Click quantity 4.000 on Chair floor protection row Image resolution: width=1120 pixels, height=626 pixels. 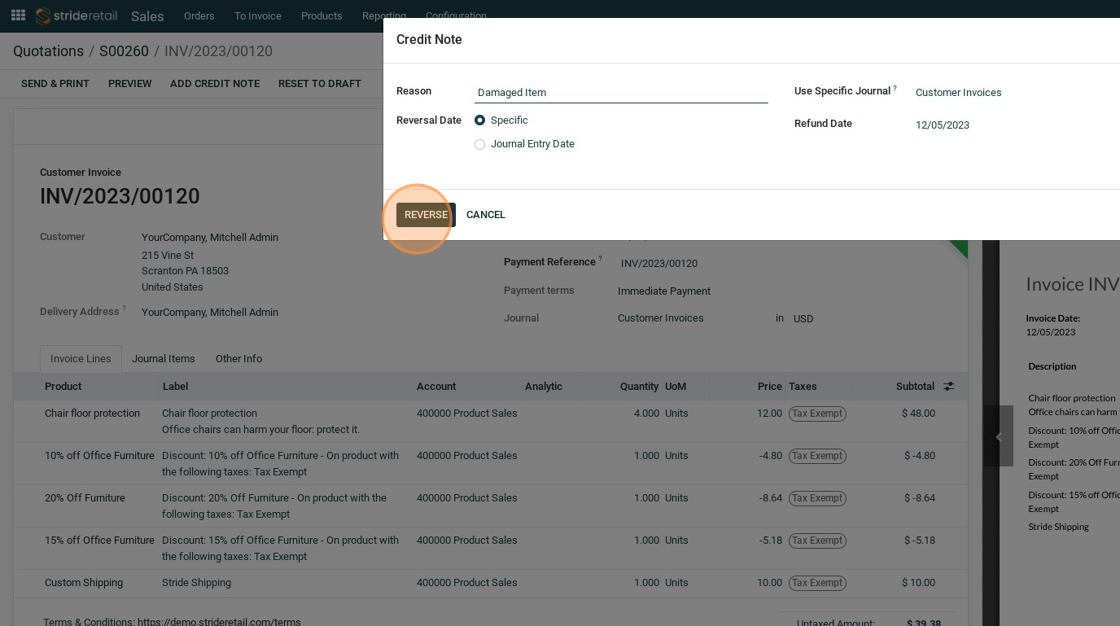click(x=646, y=413)
